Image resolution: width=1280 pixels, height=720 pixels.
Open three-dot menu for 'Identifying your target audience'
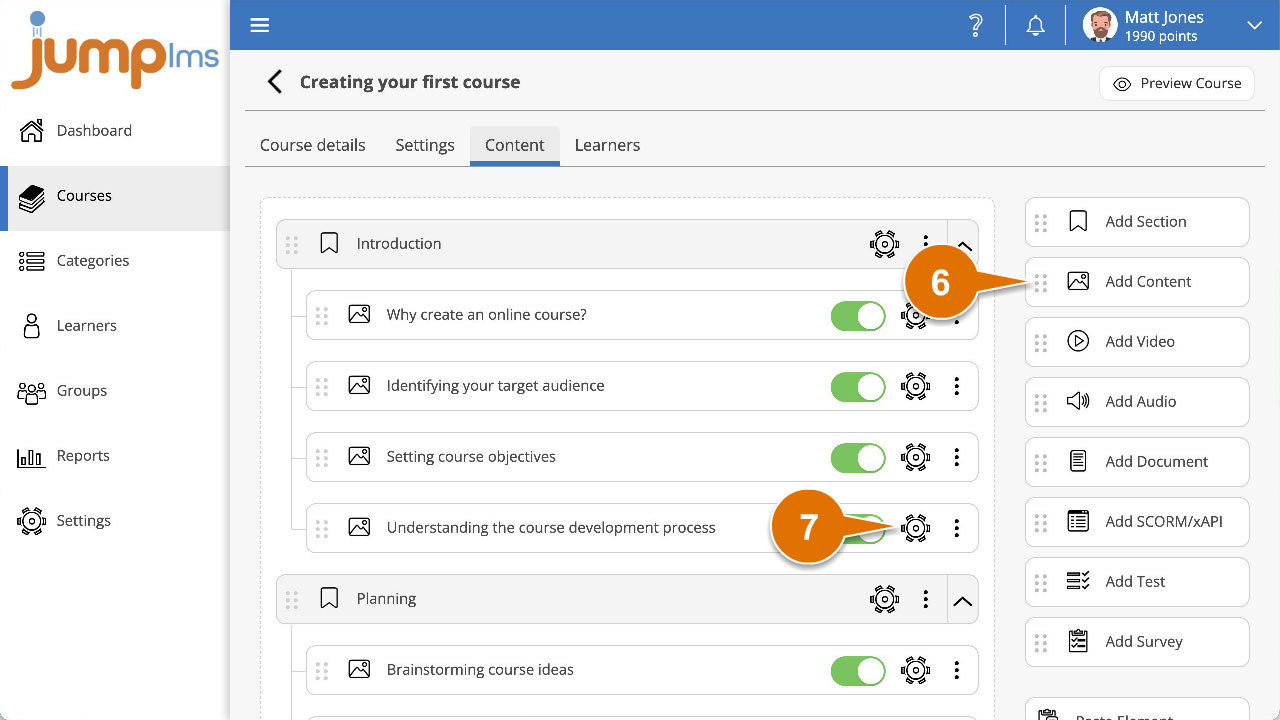957,387
